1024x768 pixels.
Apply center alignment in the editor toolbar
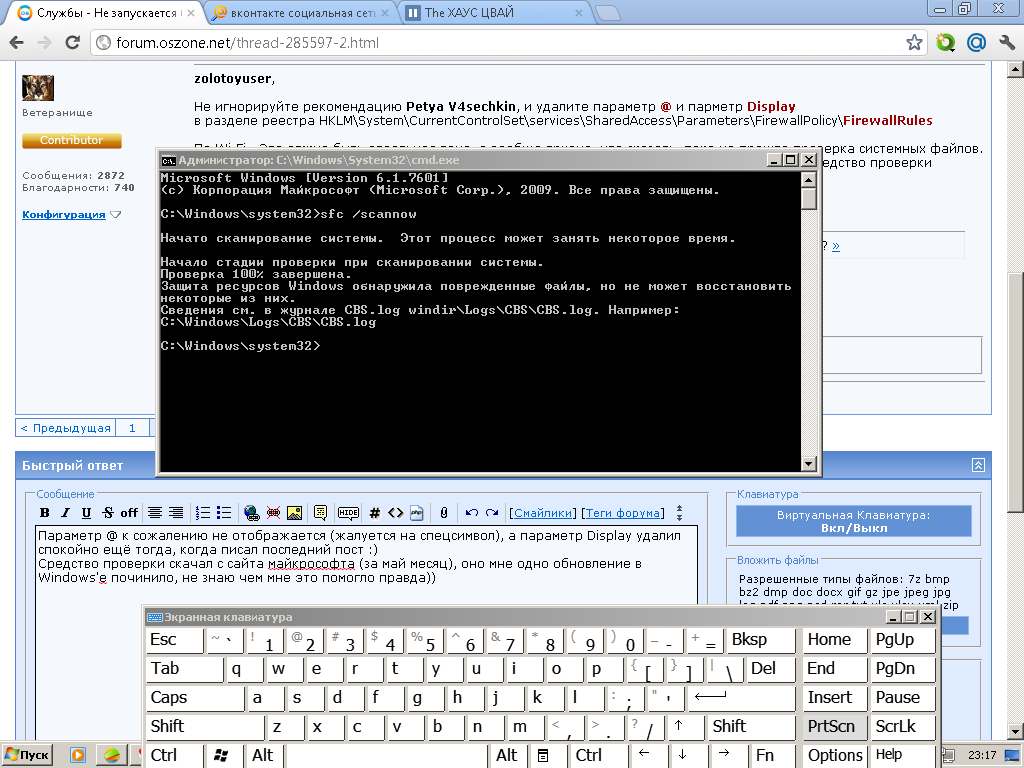tap(155, 513)
